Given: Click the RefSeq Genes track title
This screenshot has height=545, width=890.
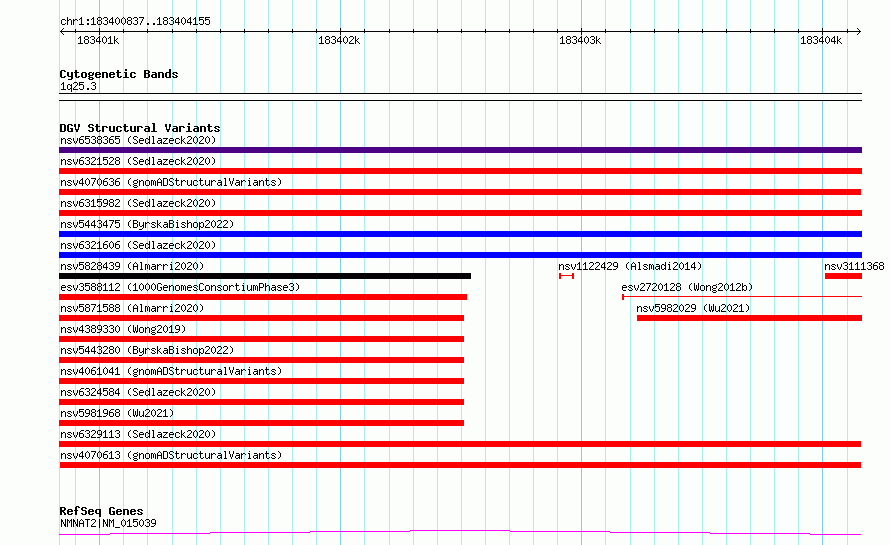Looking at the screenshot, I should coord(101,511).
